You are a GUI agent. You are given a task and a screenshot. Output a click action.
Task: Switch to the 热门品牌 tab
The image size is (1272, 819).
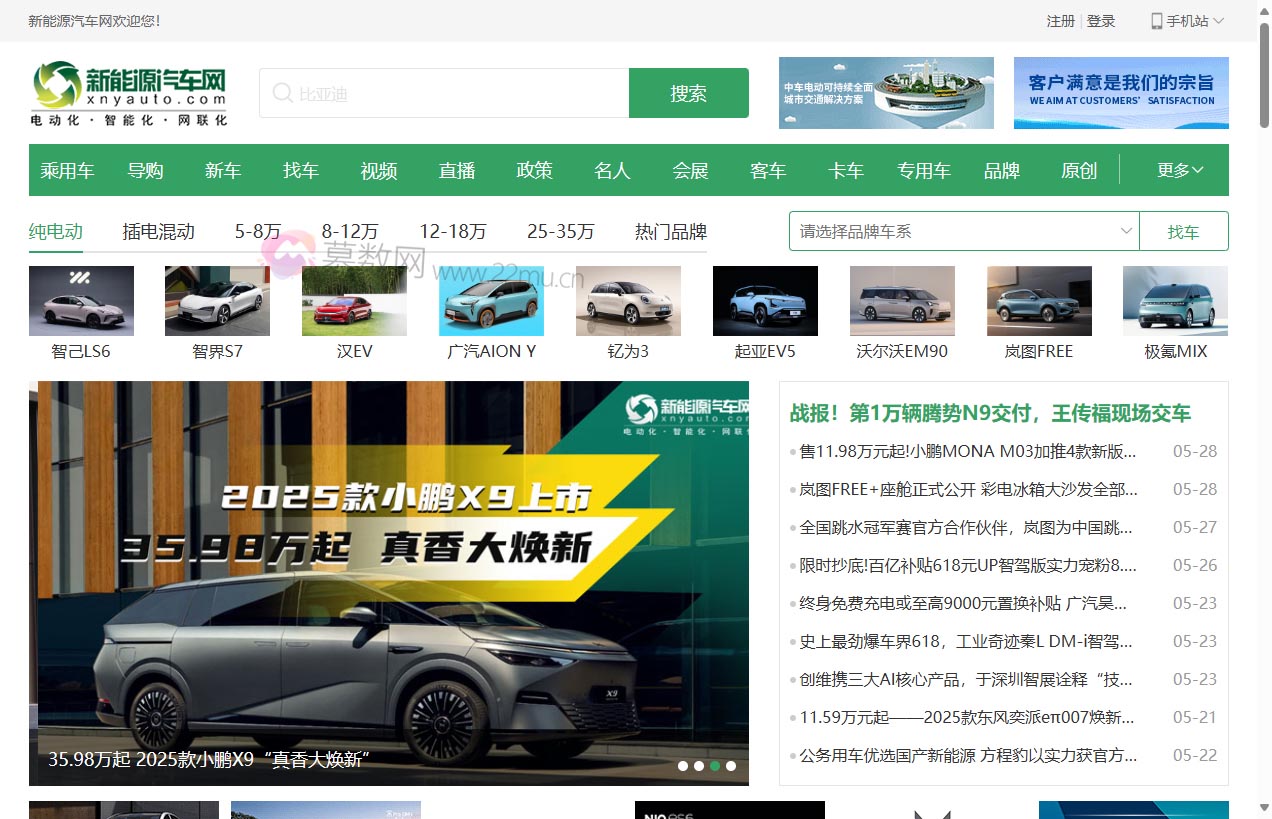pos(668,231)
